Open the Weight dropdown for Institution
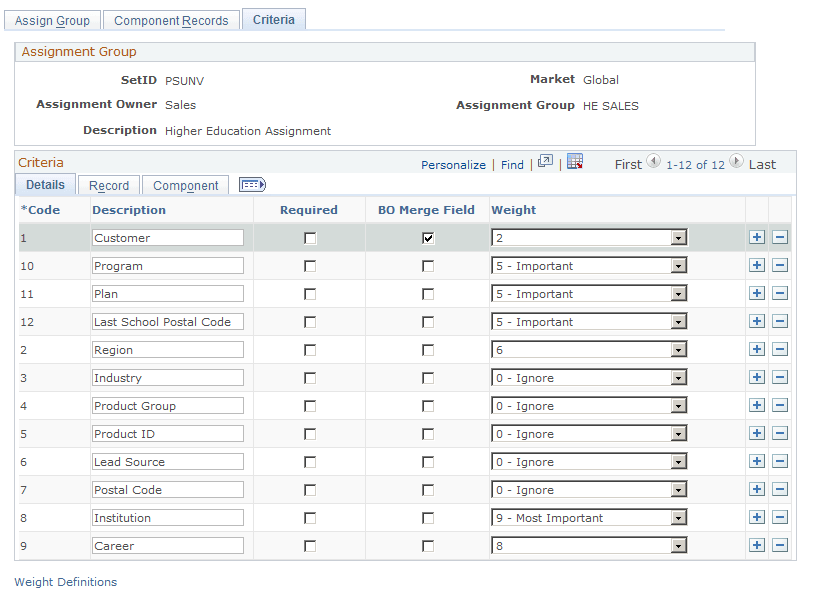 pos(678,517)
